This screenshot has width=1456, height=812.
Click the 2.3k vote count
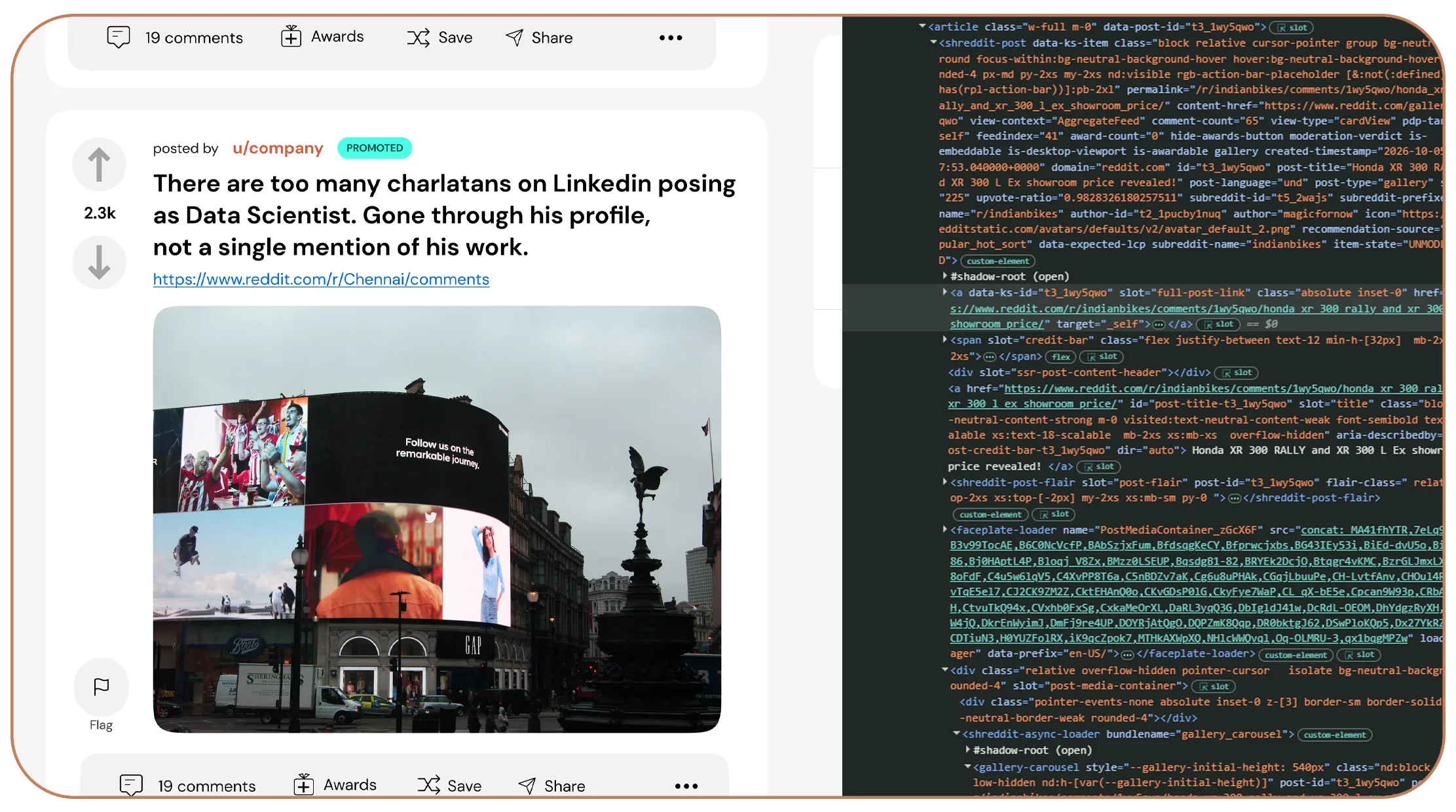[100, 213]
